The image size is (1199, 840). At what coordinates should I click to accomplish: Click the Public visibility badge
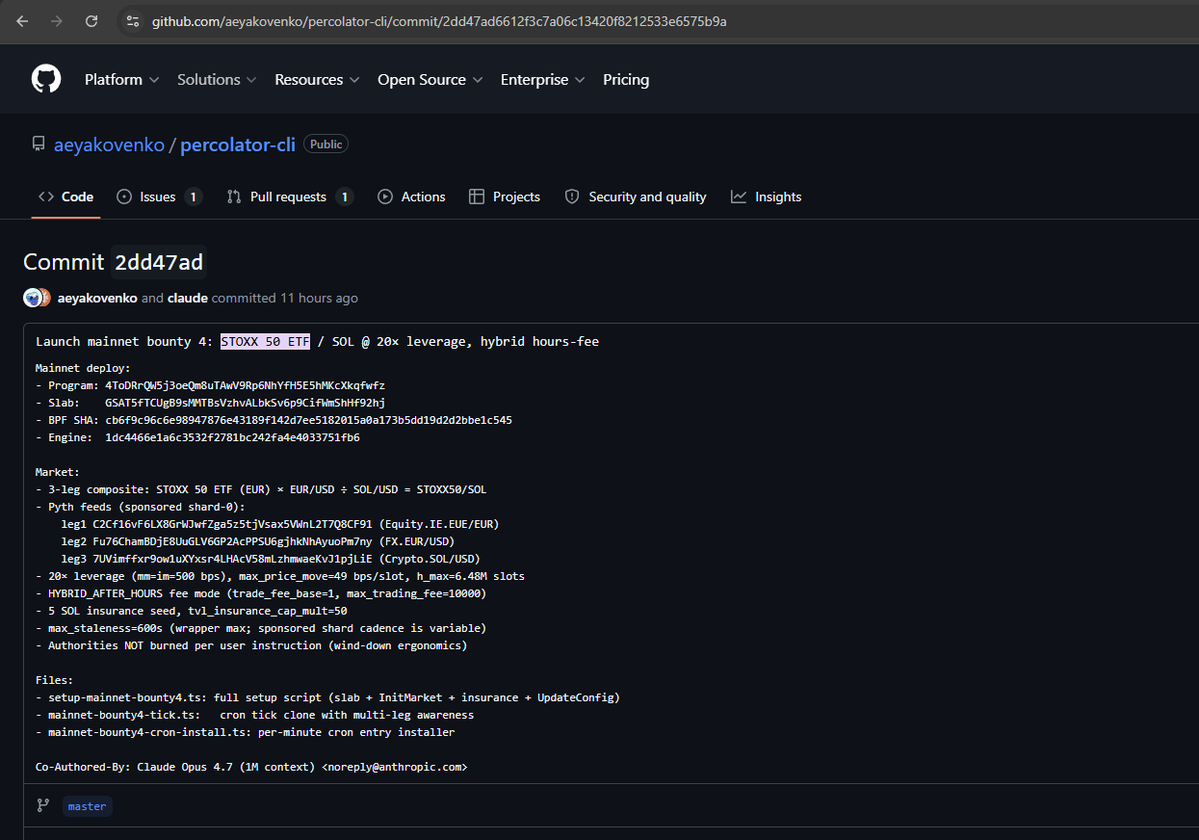click(326, 144)
